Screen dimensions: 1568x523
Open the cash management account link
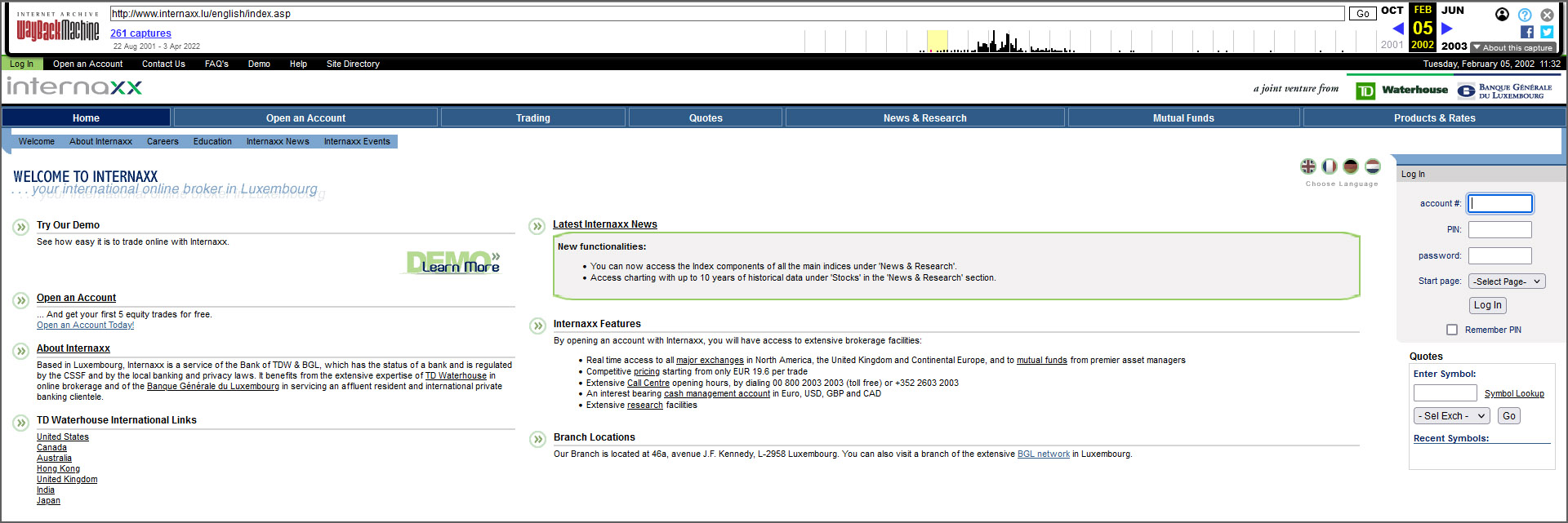click(717, 394)
